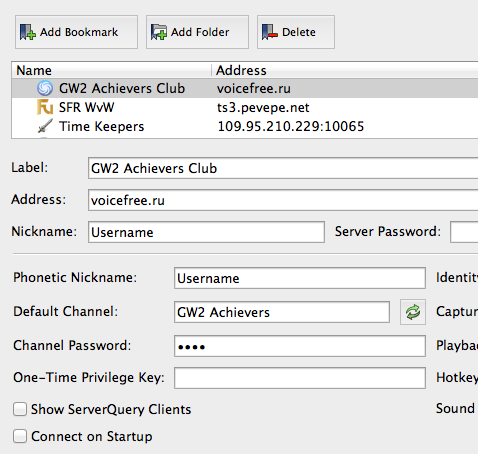The image size is (478, 454).
Task: Click the Add Folder button
Action: (x=197, y=32)
